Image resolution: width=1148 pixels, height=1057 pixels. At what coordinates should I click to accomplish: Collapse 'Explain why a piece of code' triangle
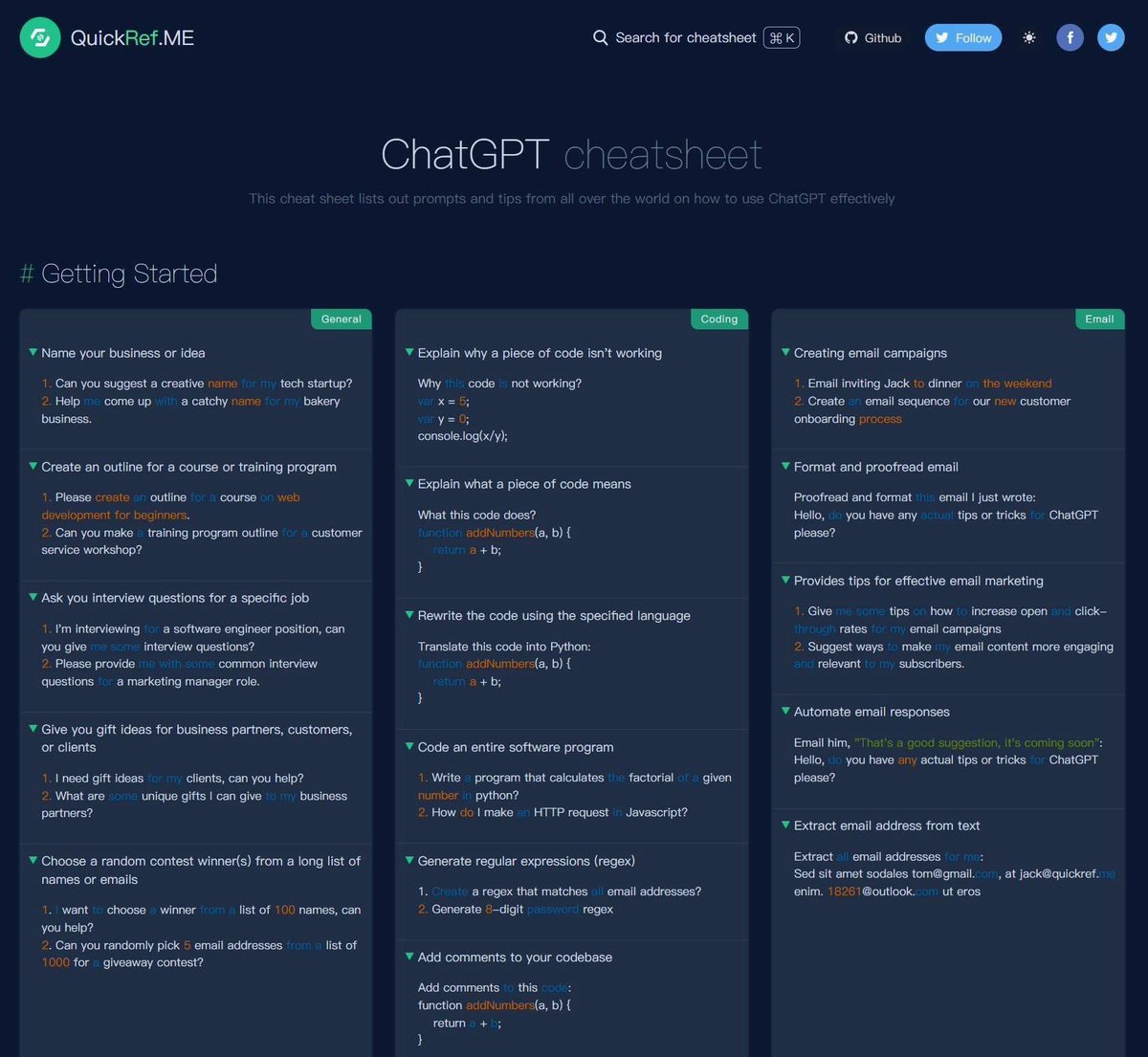(x=409, y=353)
